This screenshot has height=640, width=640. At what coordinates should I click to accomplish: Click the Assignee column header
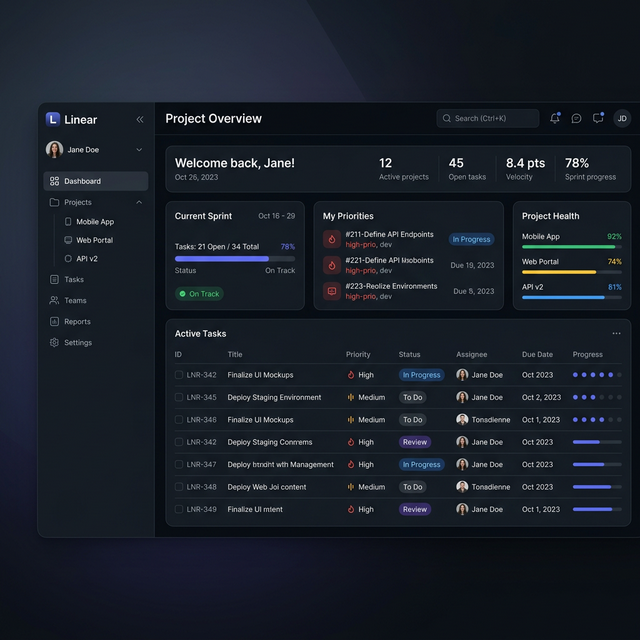tap(471, 354)
